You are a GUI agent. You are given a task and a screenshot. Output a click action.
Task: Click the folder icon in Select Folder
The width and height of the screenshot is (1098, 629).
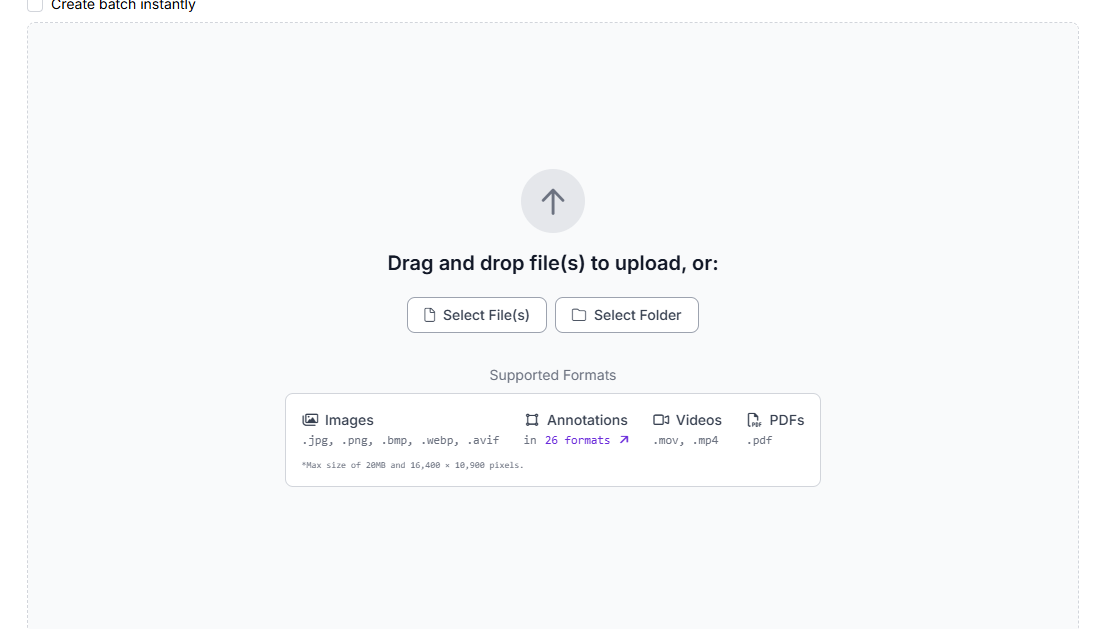579,315
